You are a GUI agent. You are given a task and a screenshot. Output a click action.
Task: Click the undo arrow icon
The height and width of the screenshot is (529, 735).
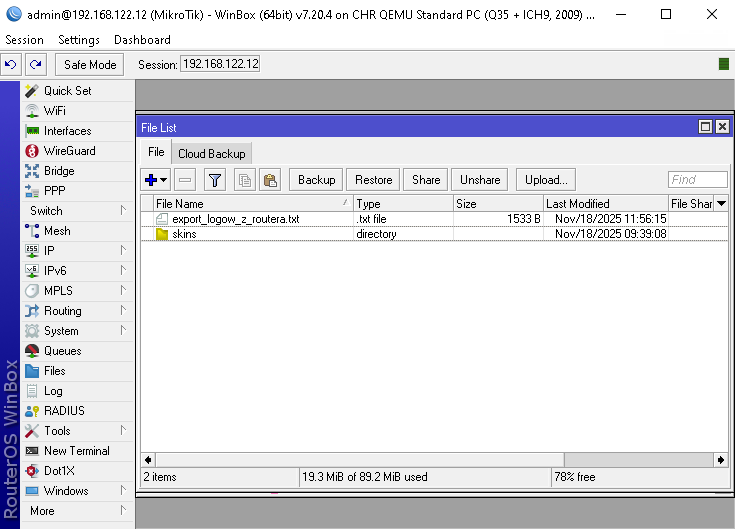click(x=11, y=64)
